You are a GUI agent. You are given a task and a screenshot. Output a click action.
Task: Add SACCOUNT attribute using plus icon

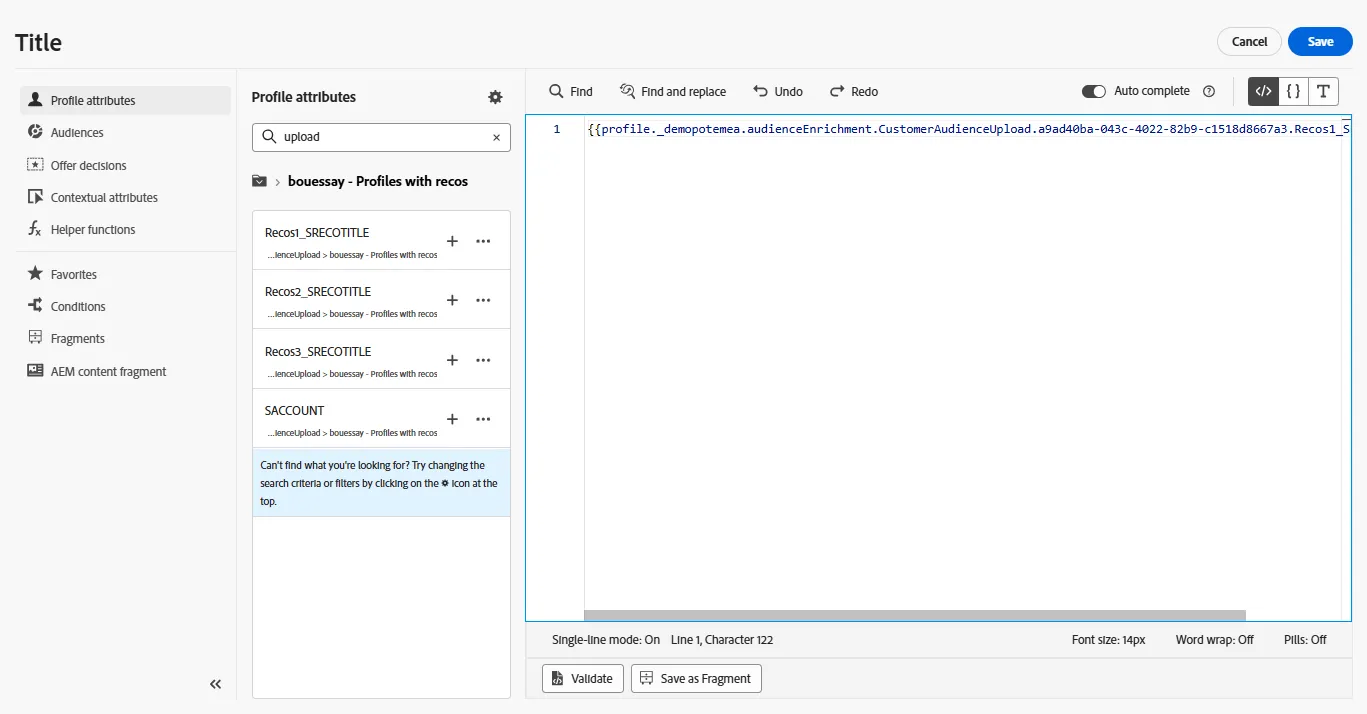coord(452,419)
